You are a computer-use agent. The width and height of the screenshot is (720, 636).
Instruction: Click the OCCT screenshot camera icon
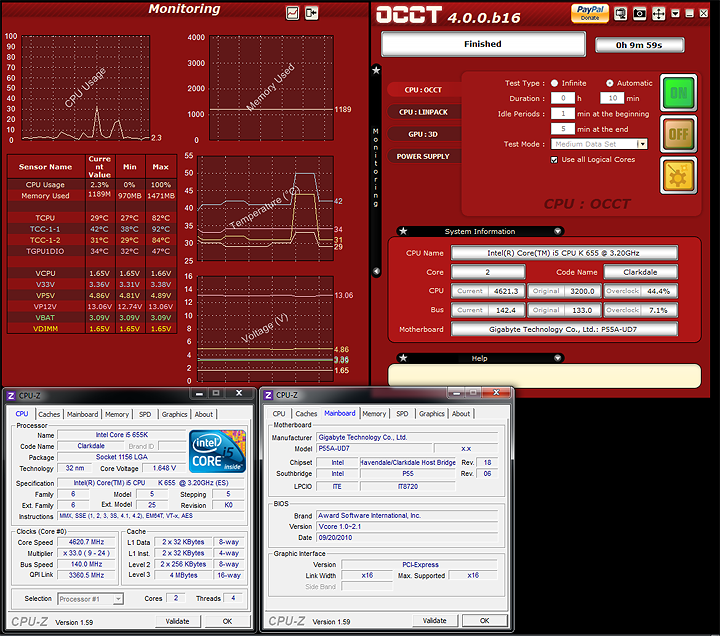tap(640, 14)
